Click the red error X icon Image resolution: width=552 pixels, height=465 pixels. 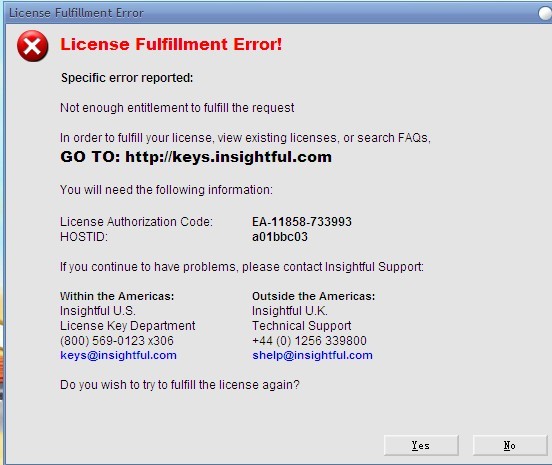click(32, 46)
